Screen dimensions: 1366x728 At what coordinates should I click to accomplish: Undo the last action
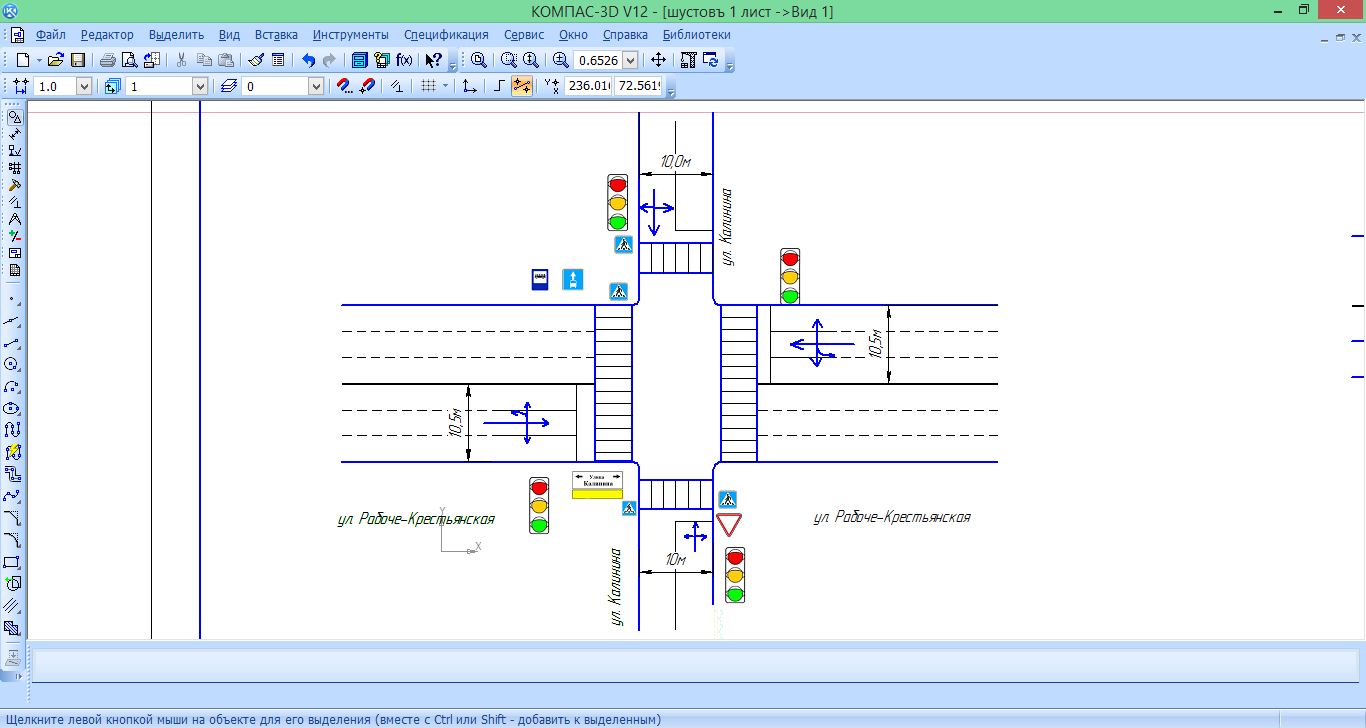(x=308, y=60)
